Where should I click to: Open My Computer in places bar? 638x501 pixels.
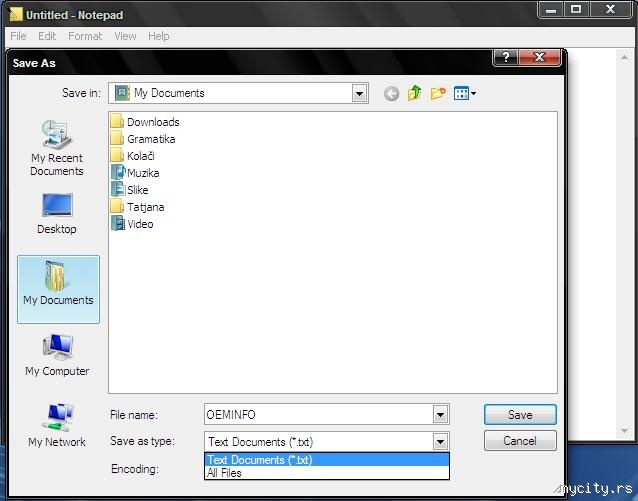[57, 355]
